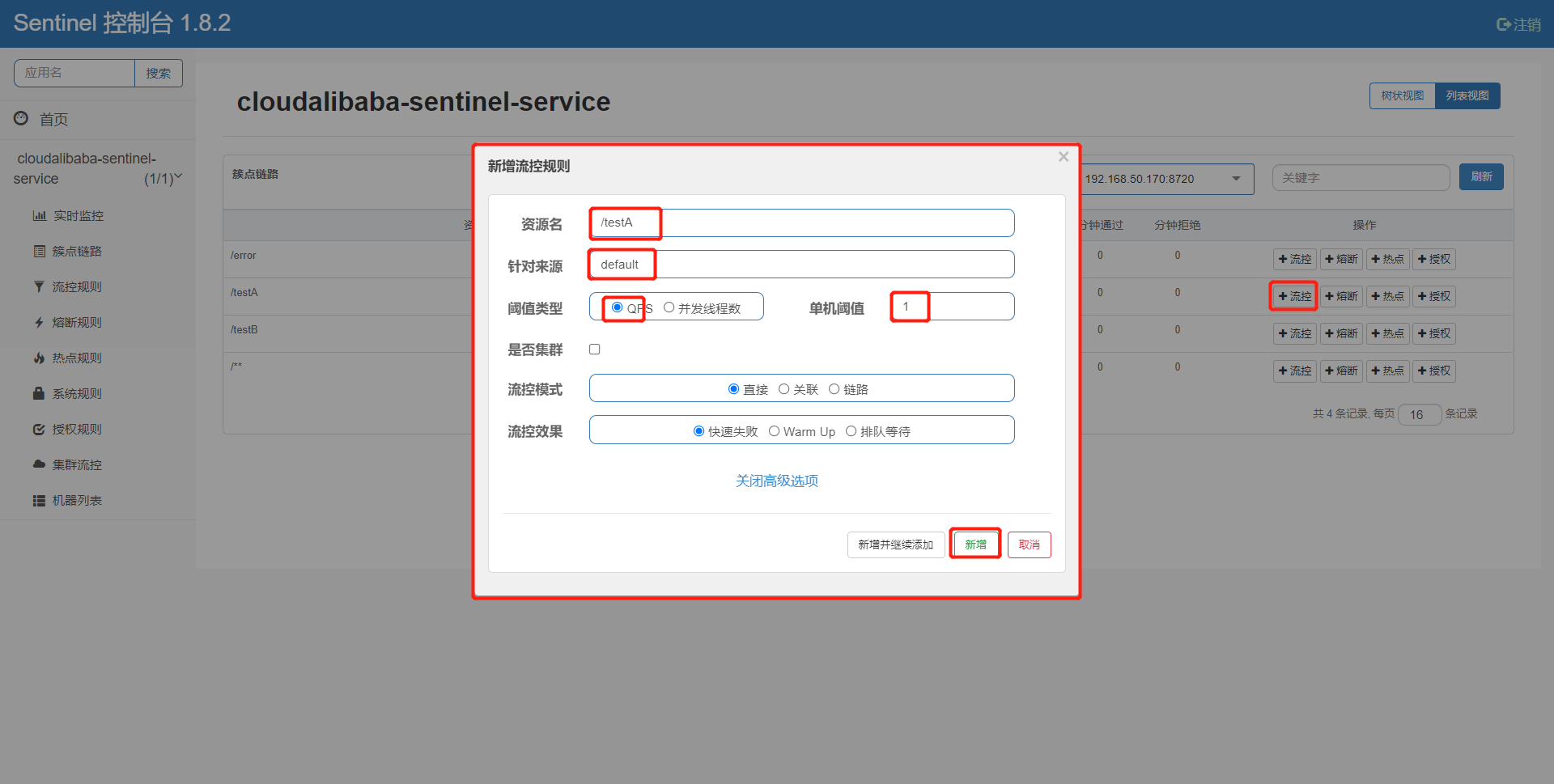The image size is (1554, 784).
Task: Click the /error resource row text
Action: tap(244, 256)
